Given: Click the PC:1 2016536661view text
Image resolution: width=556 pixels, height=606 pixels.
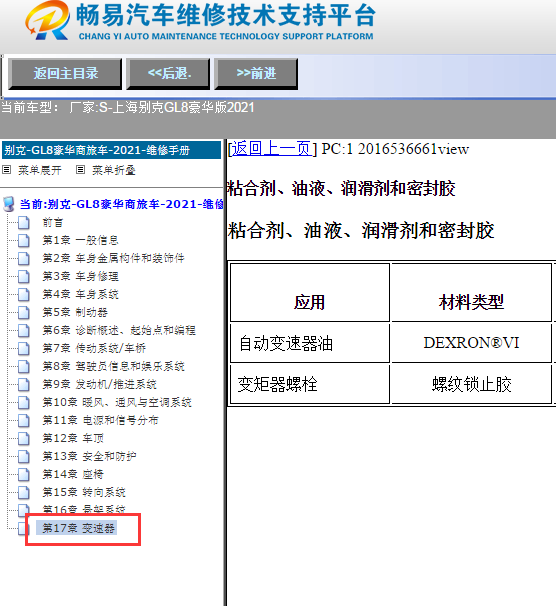Looking at the screenshot, I should [x=395, y=149].
